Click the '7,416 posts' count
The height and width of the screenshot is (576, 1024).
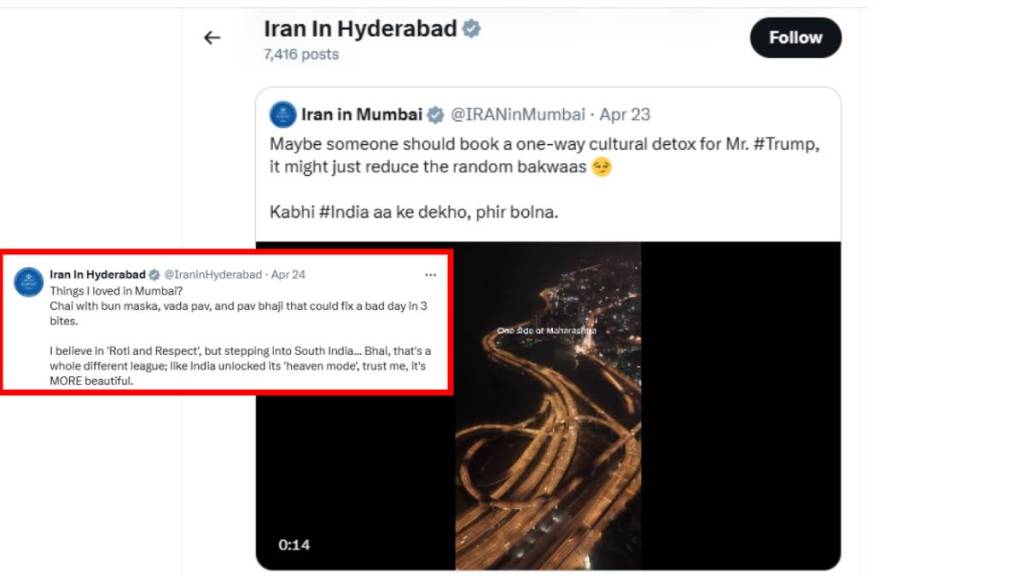[x=301, y=55]
